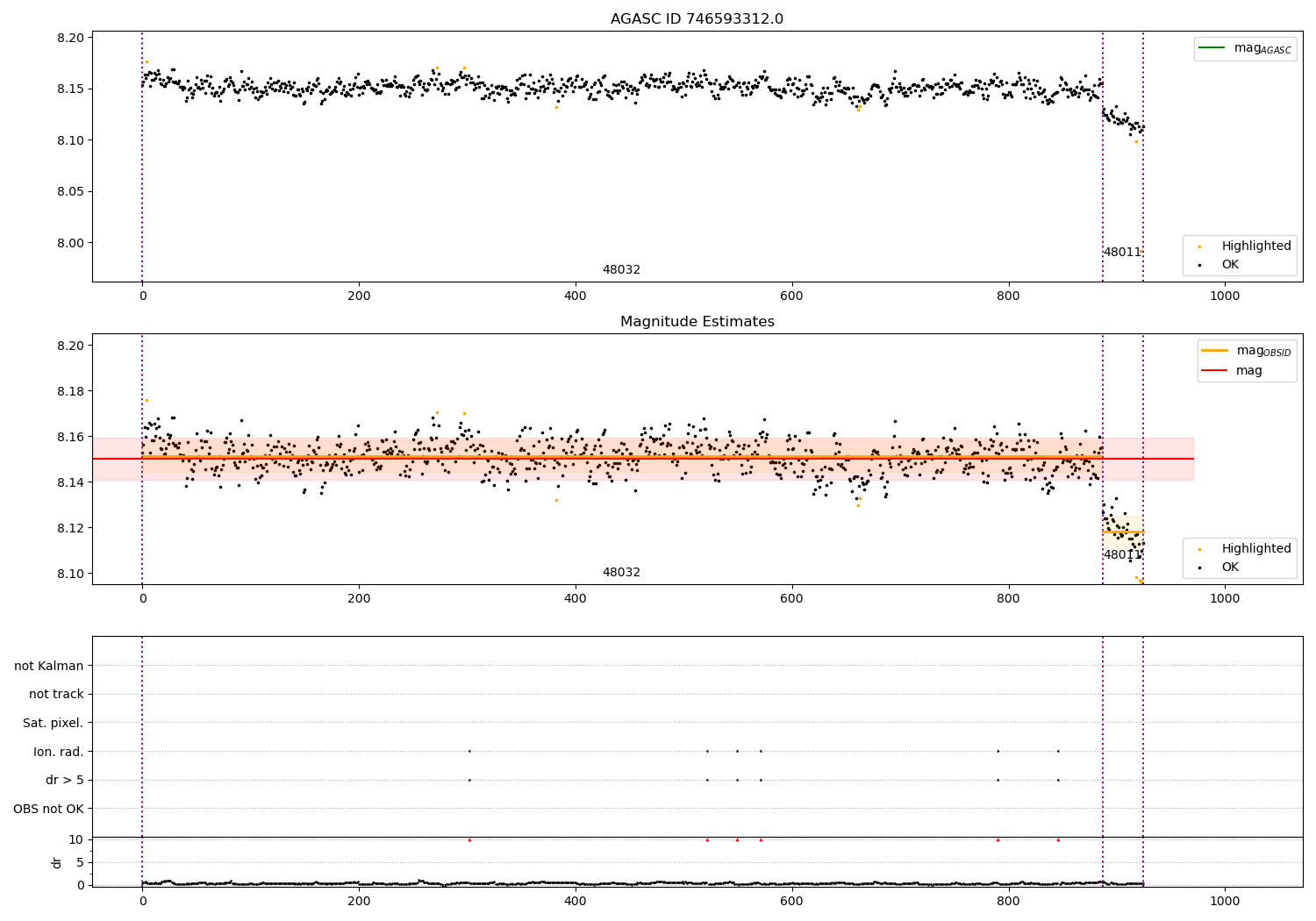Click the 48032 label in the top plot
Screen dimensions: 1316x921
(621, 270)
